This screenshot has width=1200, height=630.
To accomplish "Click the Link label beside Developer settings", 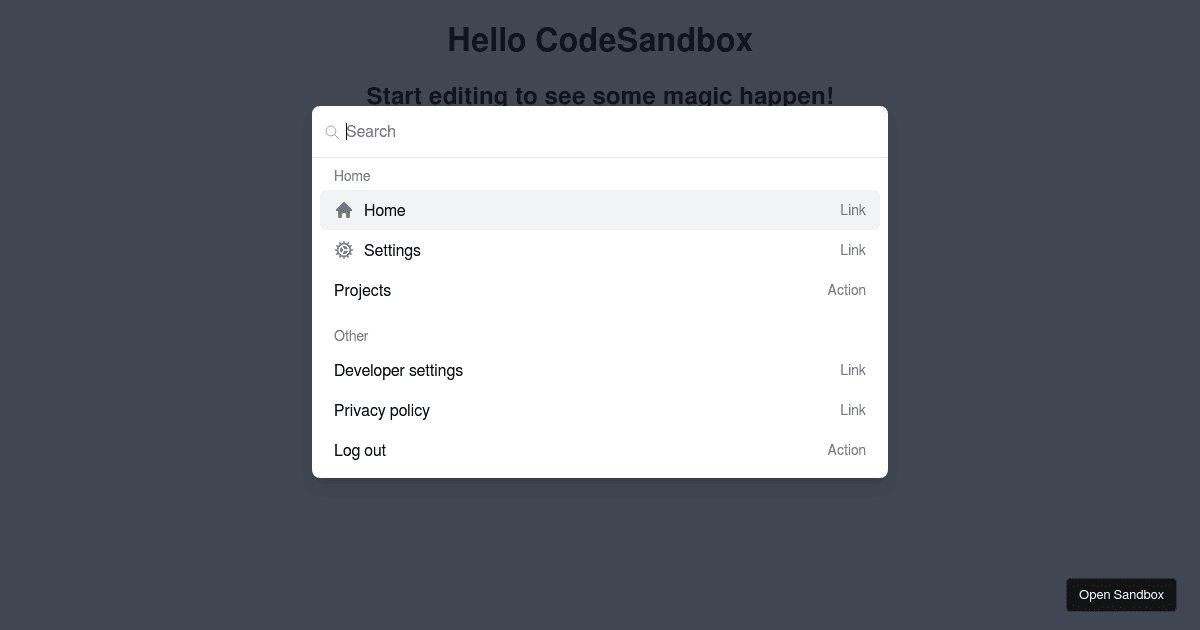I will (853, 370).
